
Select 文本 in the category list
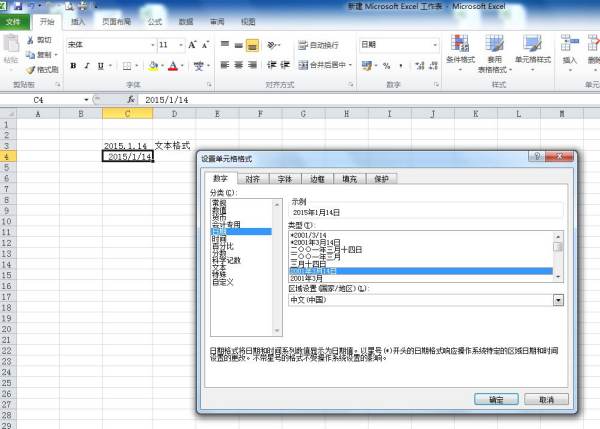click(x=219, y=268)
